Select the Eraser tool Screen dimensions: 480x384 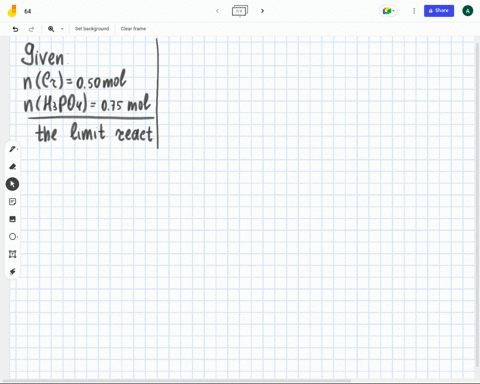pos(13,166)
